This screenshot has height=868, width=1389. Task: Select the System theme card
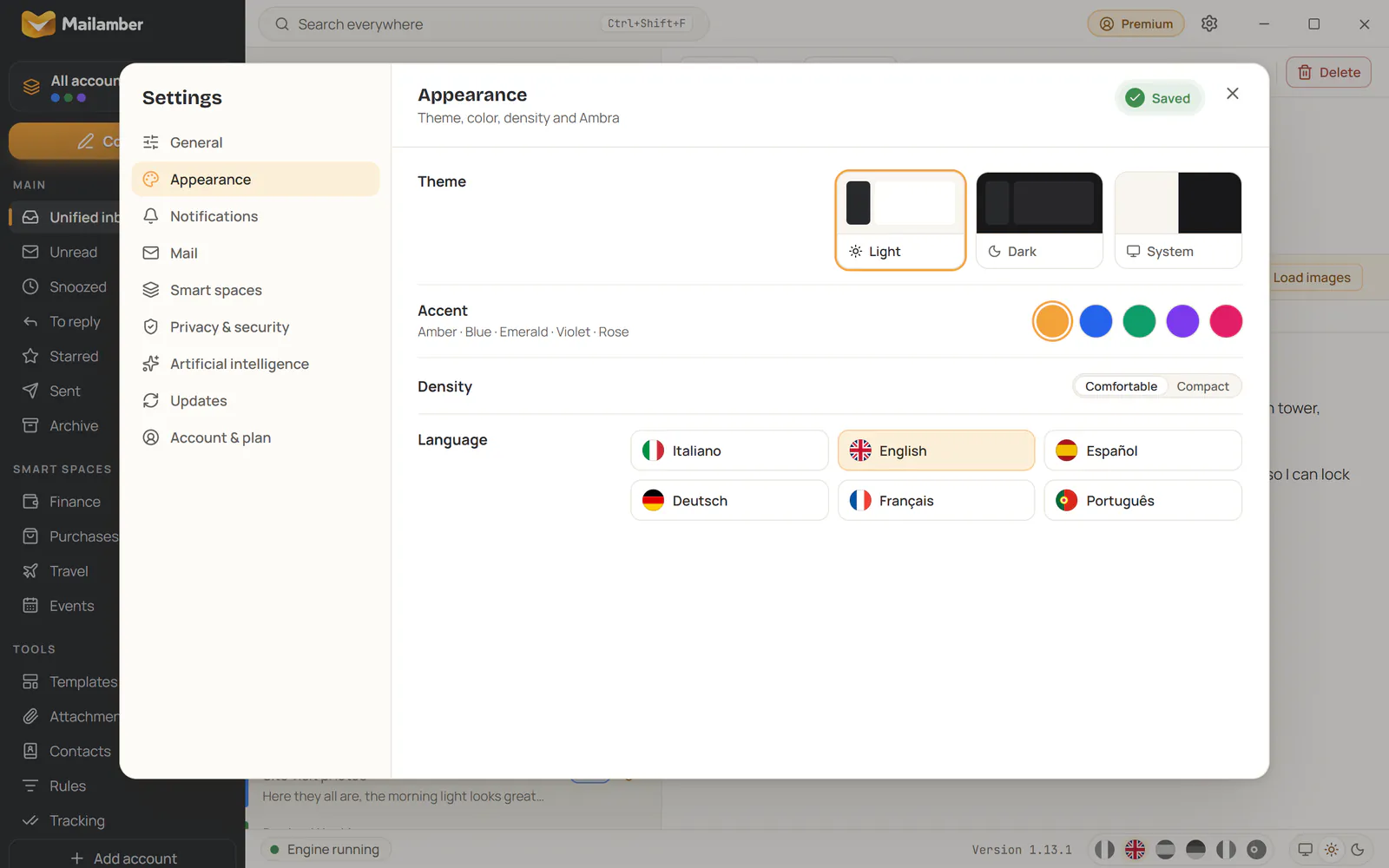coord(1178,220)
